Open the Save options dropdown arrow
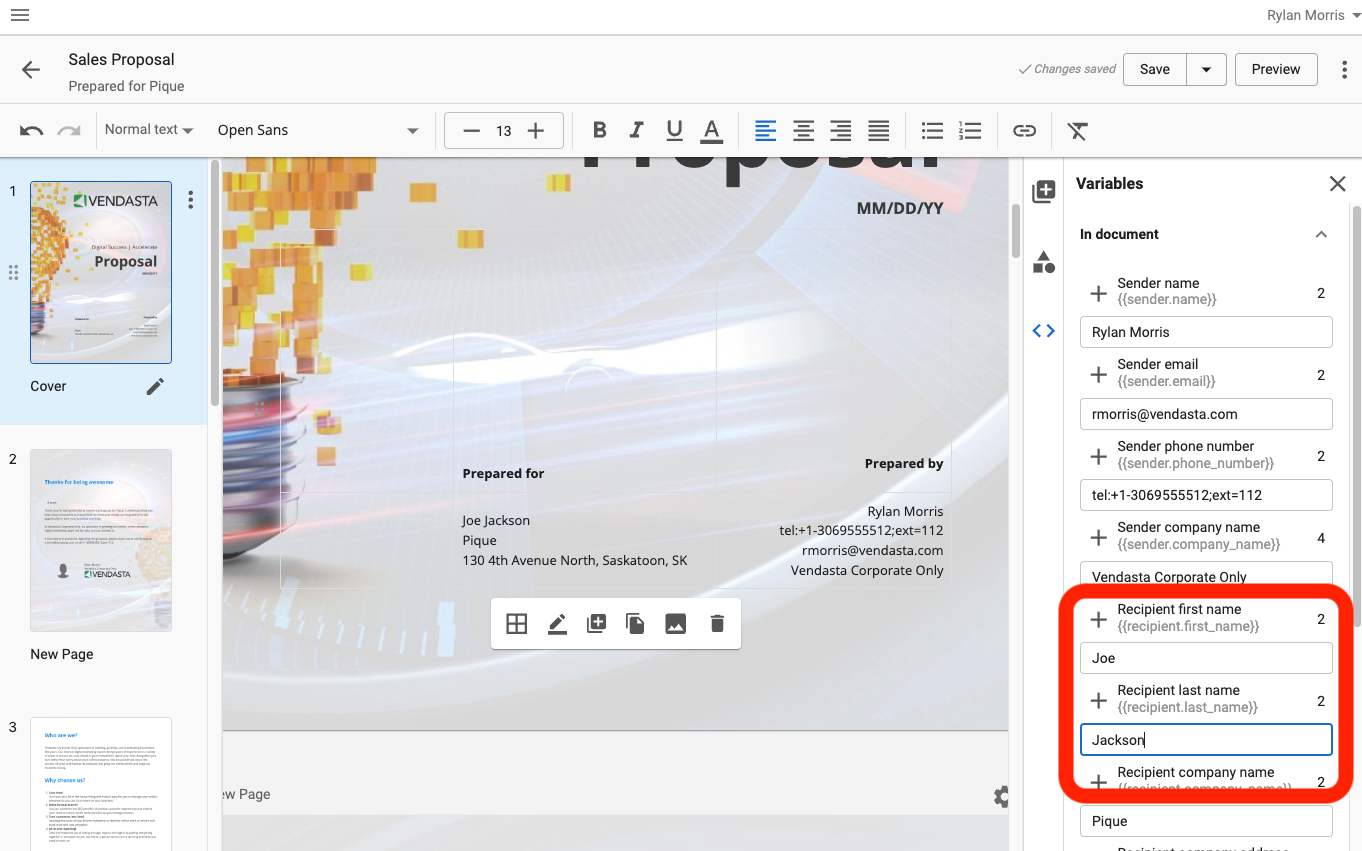The width and height of the screenshot is (1362, 851). 1206,69
